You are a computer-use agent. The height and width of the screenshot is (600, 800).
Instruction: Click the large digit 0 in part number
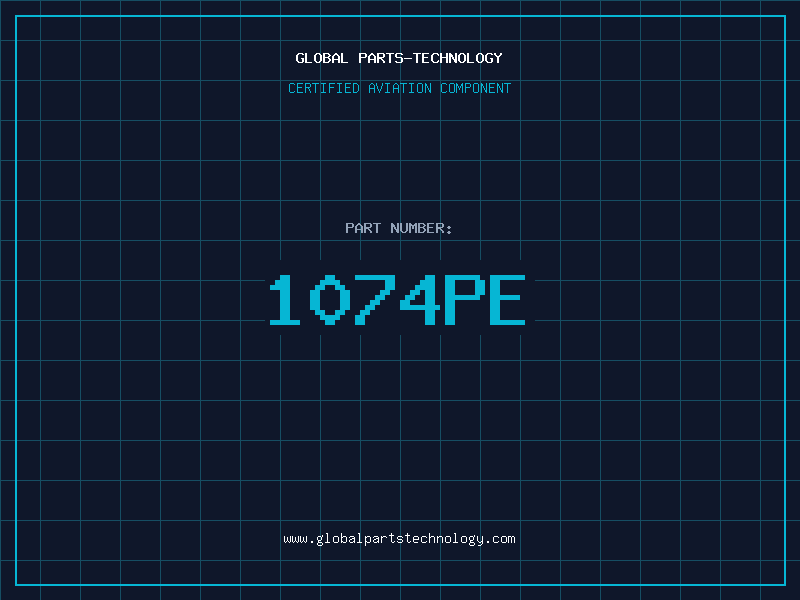pyautogui.click(x=330, y=300)
